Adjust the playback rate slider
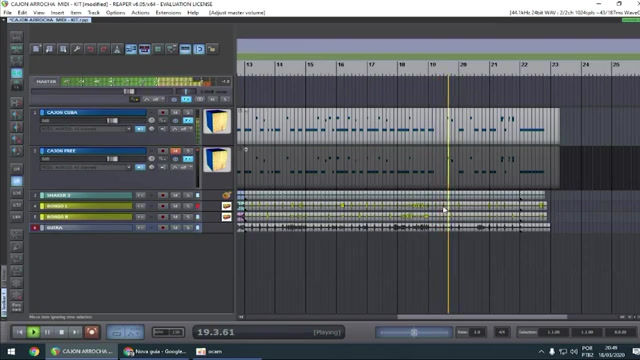The width and height of the screenshot is (640, 360). (x=413, y=332)
